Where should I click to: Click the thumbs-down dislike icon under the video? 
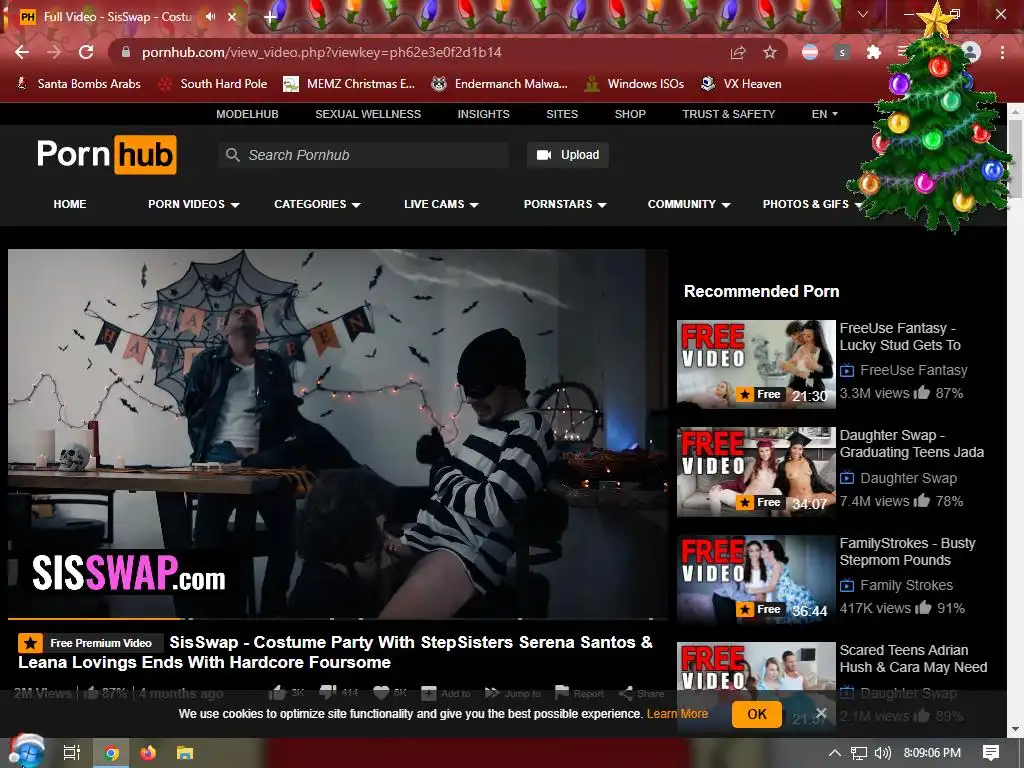click(328, 692)
